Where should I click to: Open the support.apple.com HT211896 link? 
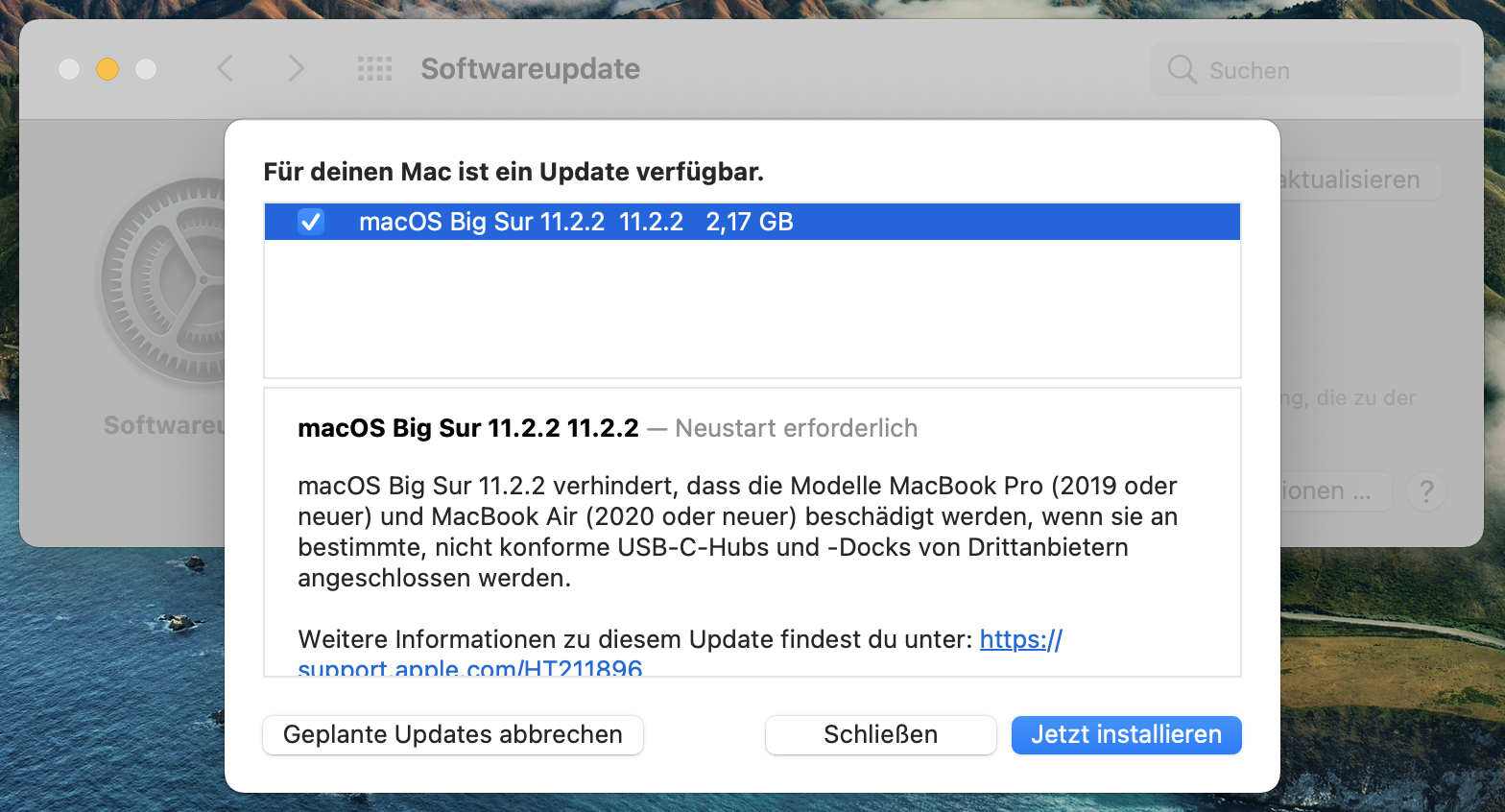[1020, 640]
